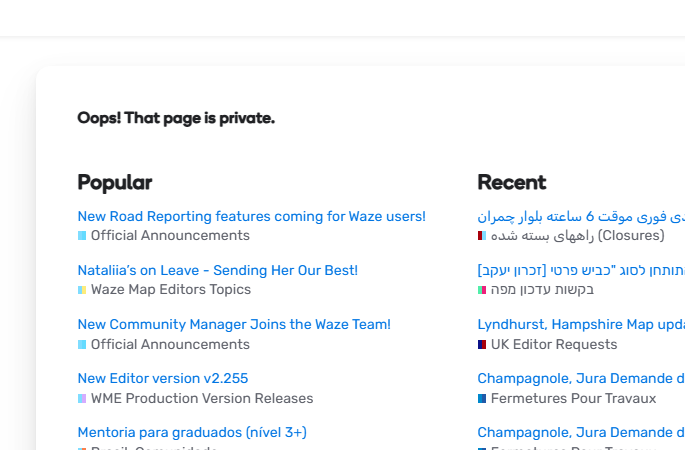The image size is (685, 450).
Task: Open the second Champagnole, Jura Demande topic
Action: (580, 432)
